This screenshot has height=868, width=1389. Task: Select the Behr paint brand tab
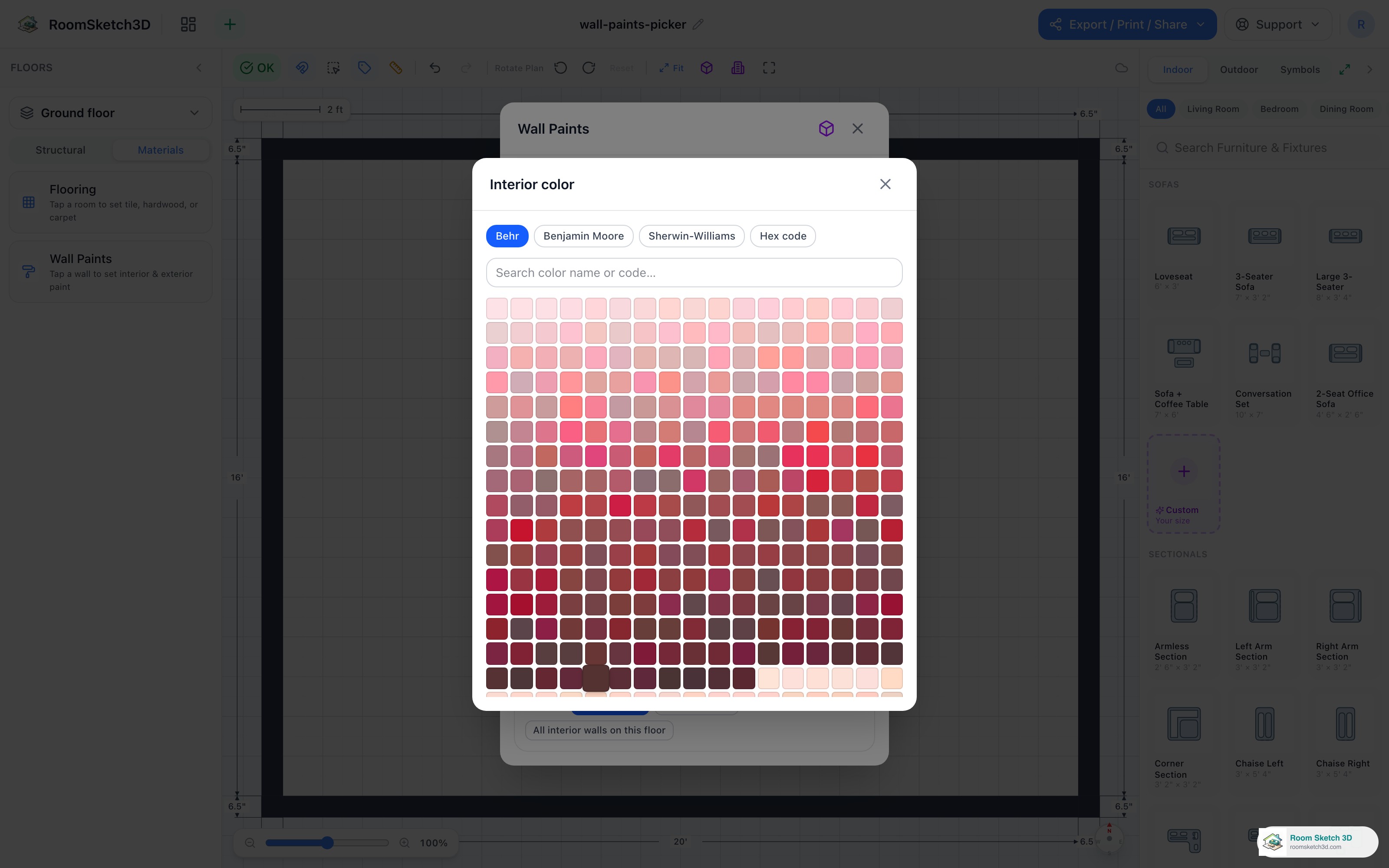(507, 236)
